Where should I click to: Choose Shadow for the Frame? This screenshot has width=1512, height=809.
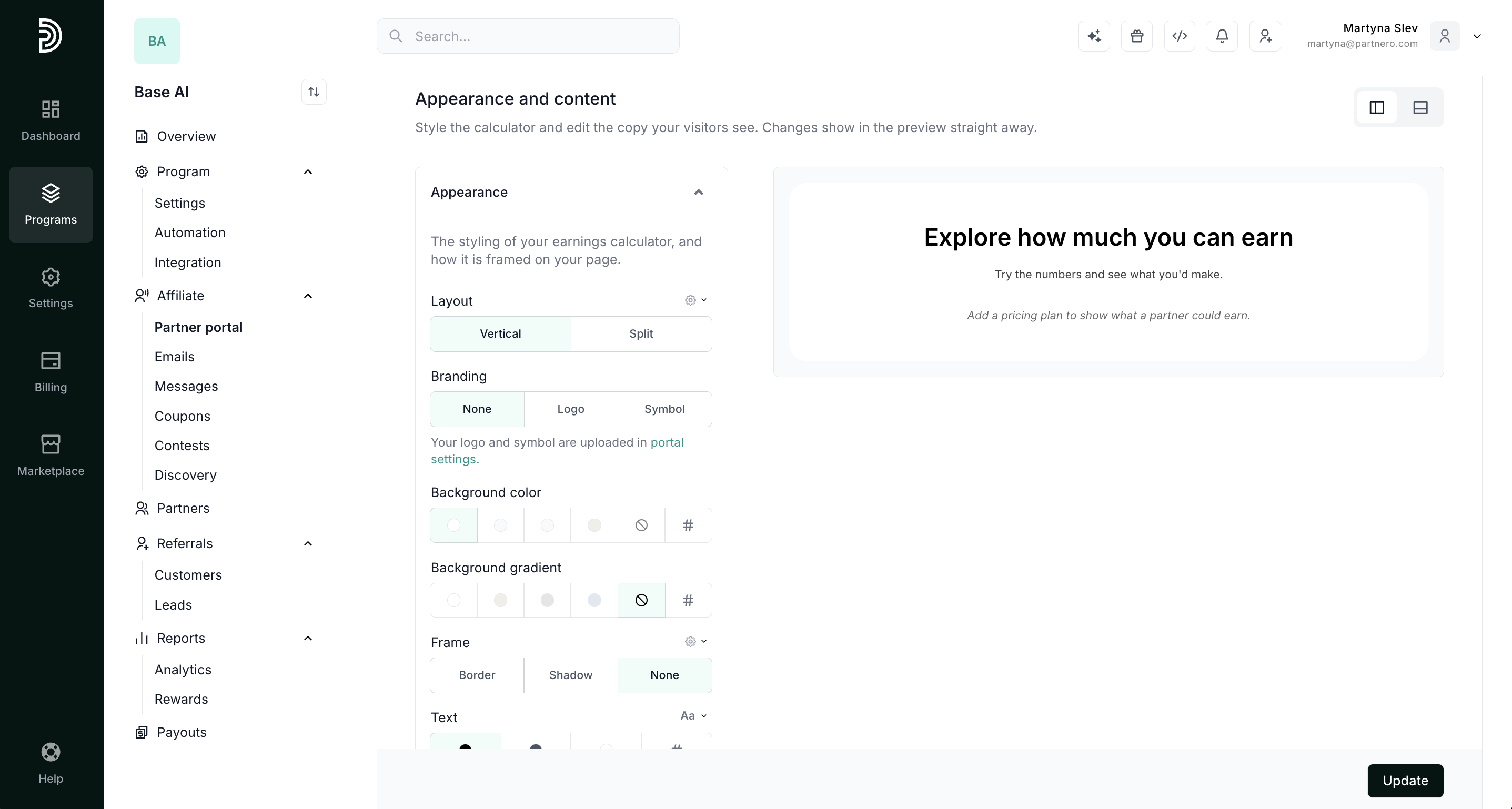(570, 675)
